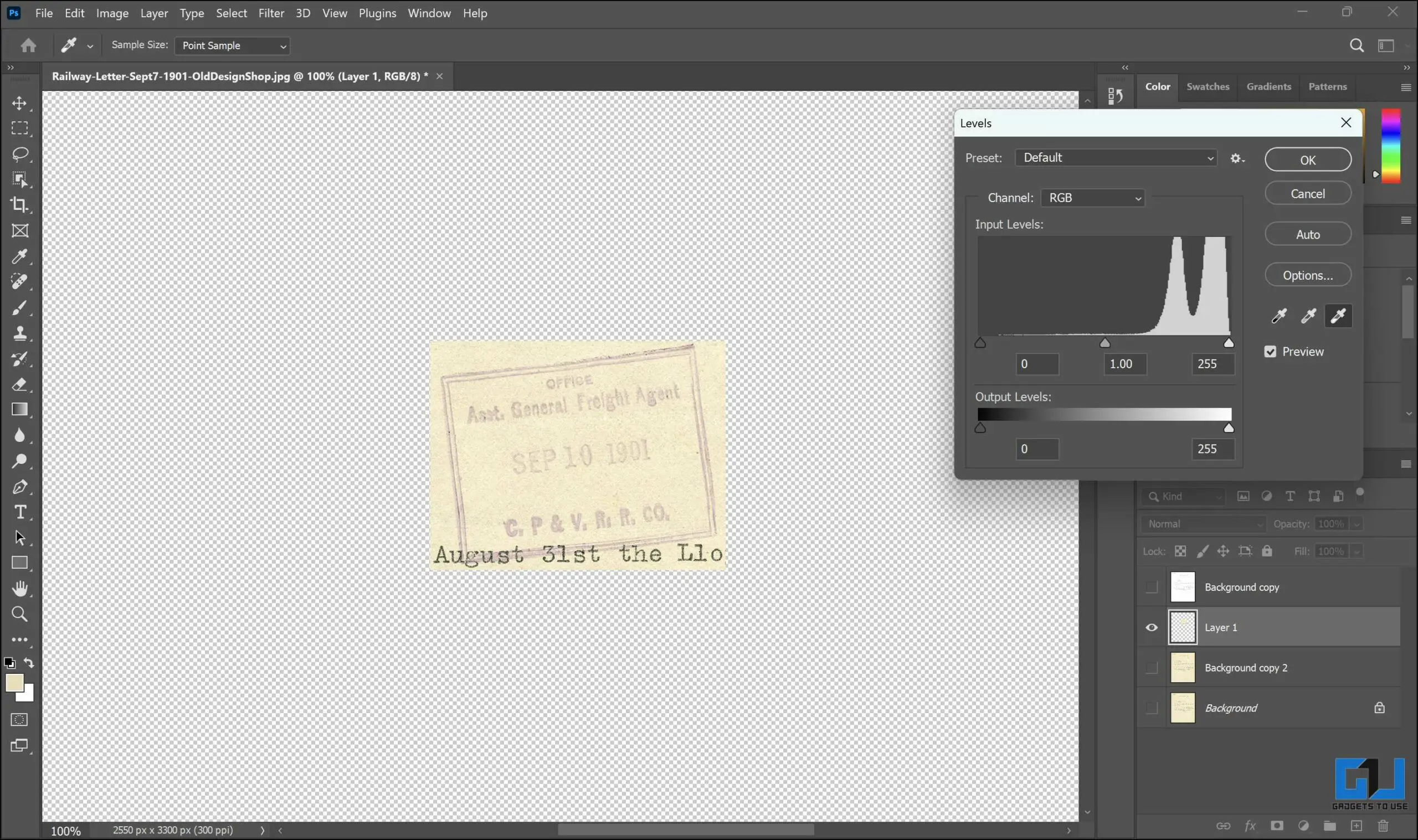Click the Options... button in Levels

pyautogui.click(x=1308, y=275)
